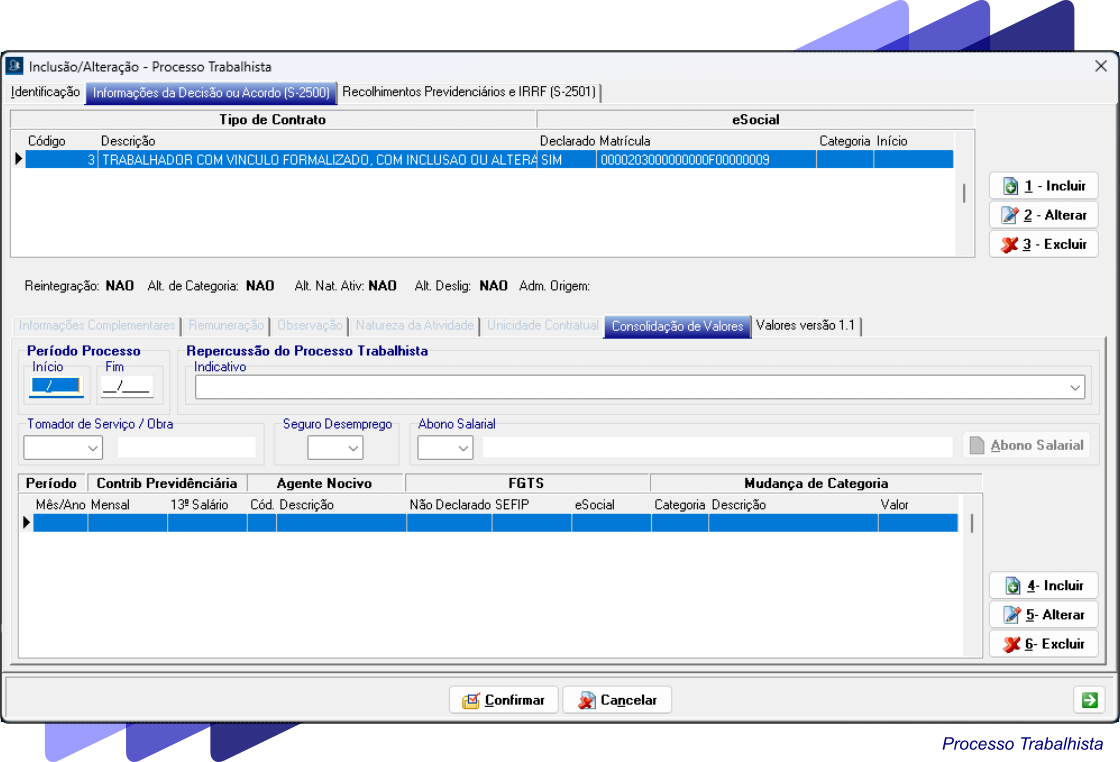Expand the Abono Salarial combo box

(463, 448)
